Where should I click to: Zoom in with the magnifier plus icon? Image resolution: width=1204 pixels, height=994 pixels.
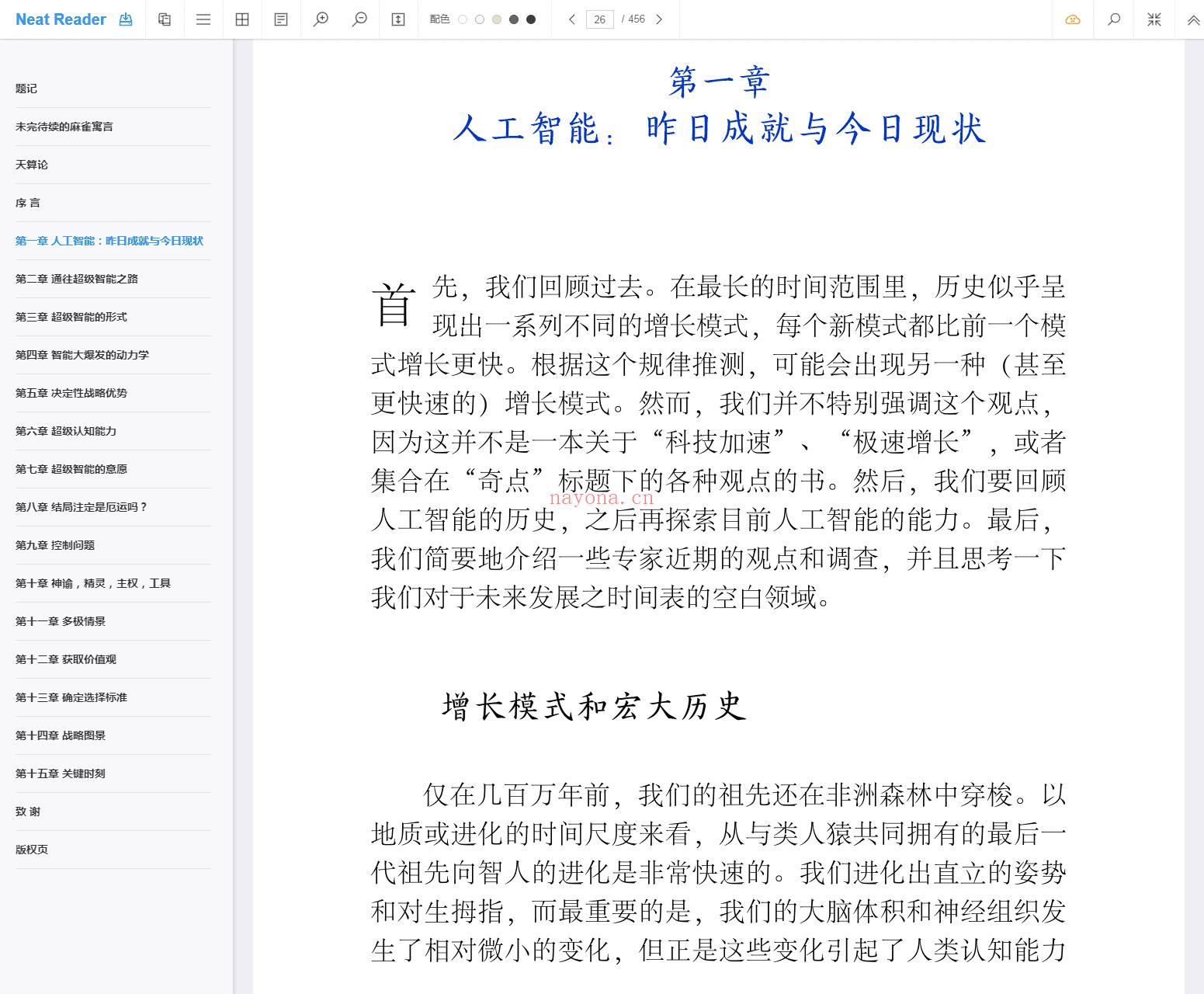coord(321,19)
